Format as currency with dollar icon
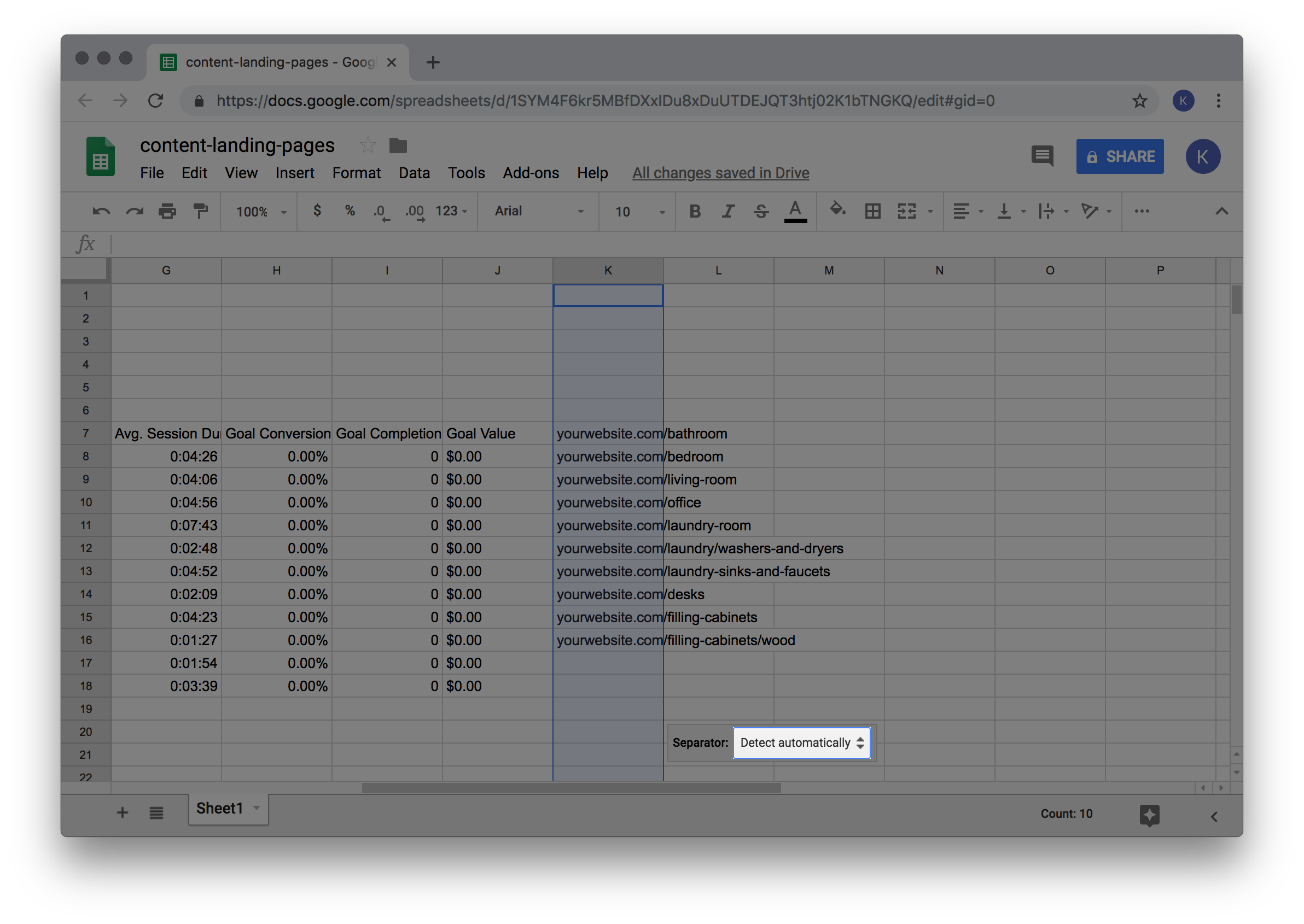Screen dimensions: 1304x924 [317, 211]
